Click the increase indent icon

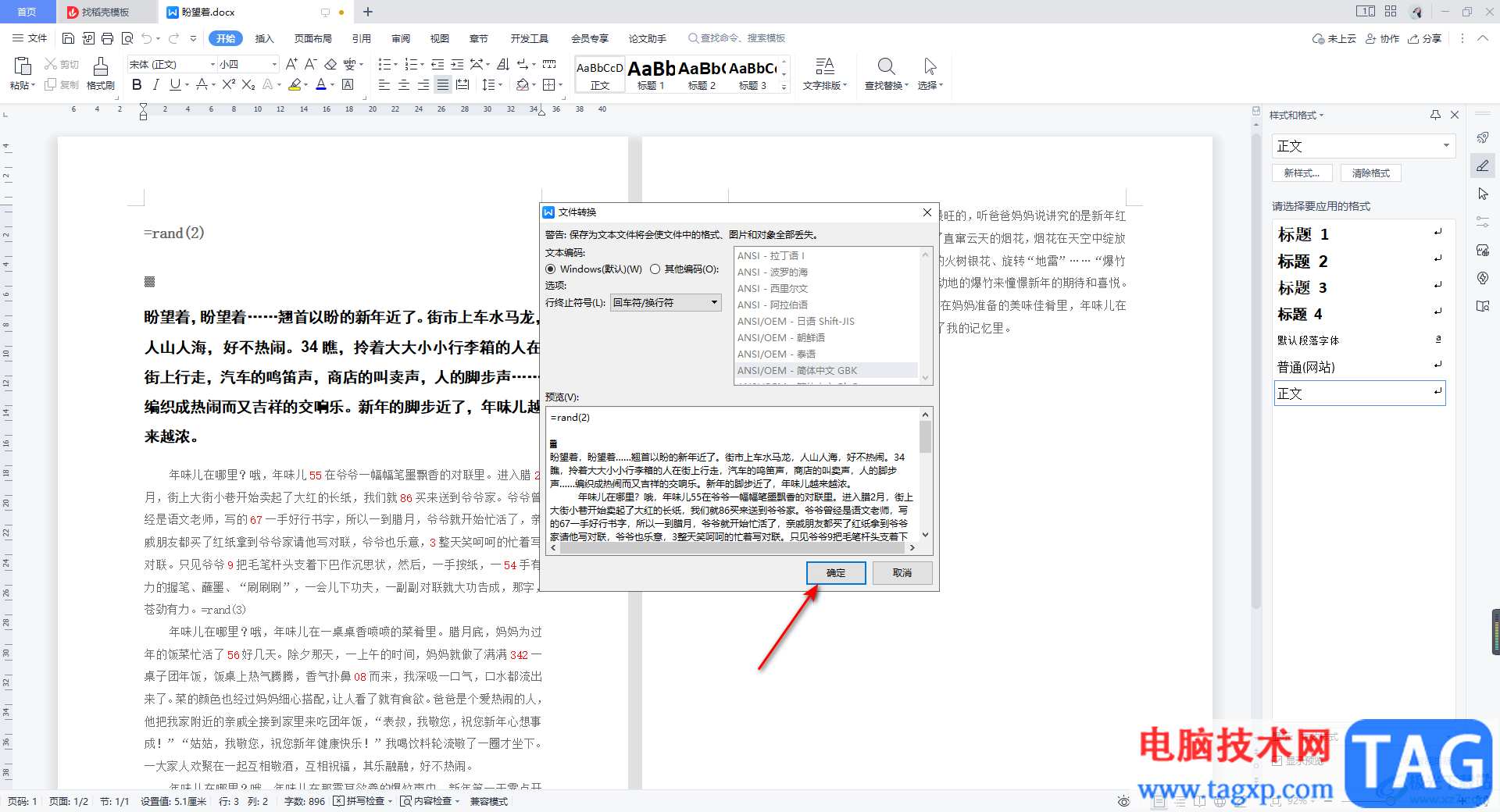pos(457,64)
